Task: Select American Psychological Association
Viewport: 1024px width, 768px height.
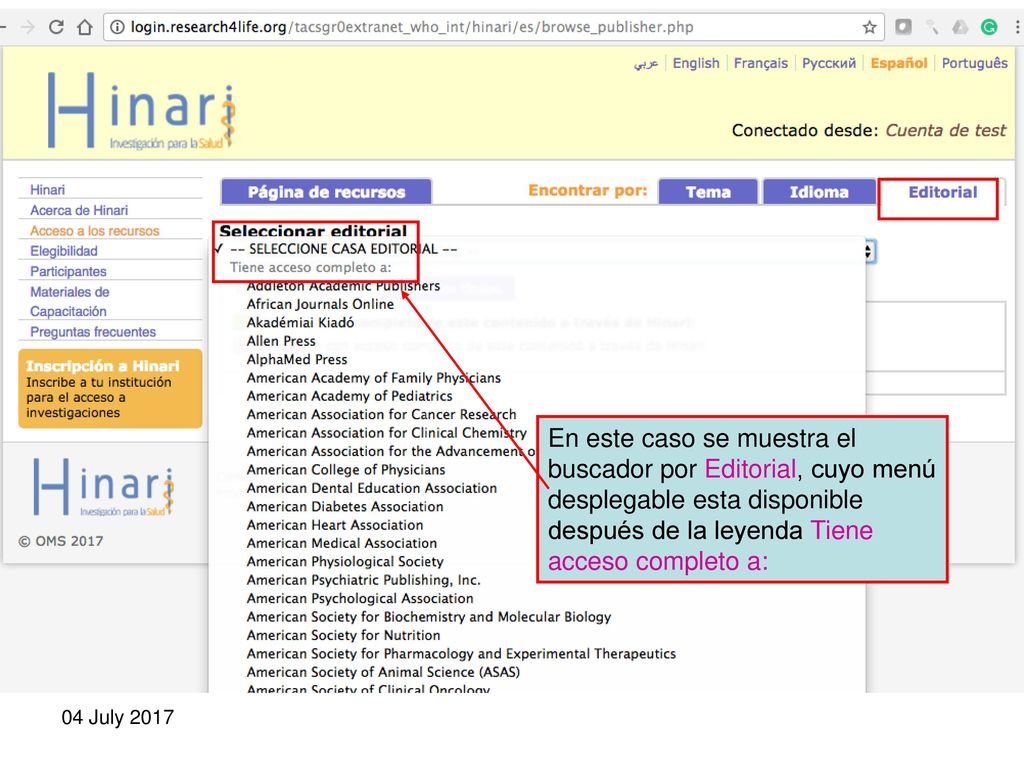Action: pos(360,598)
